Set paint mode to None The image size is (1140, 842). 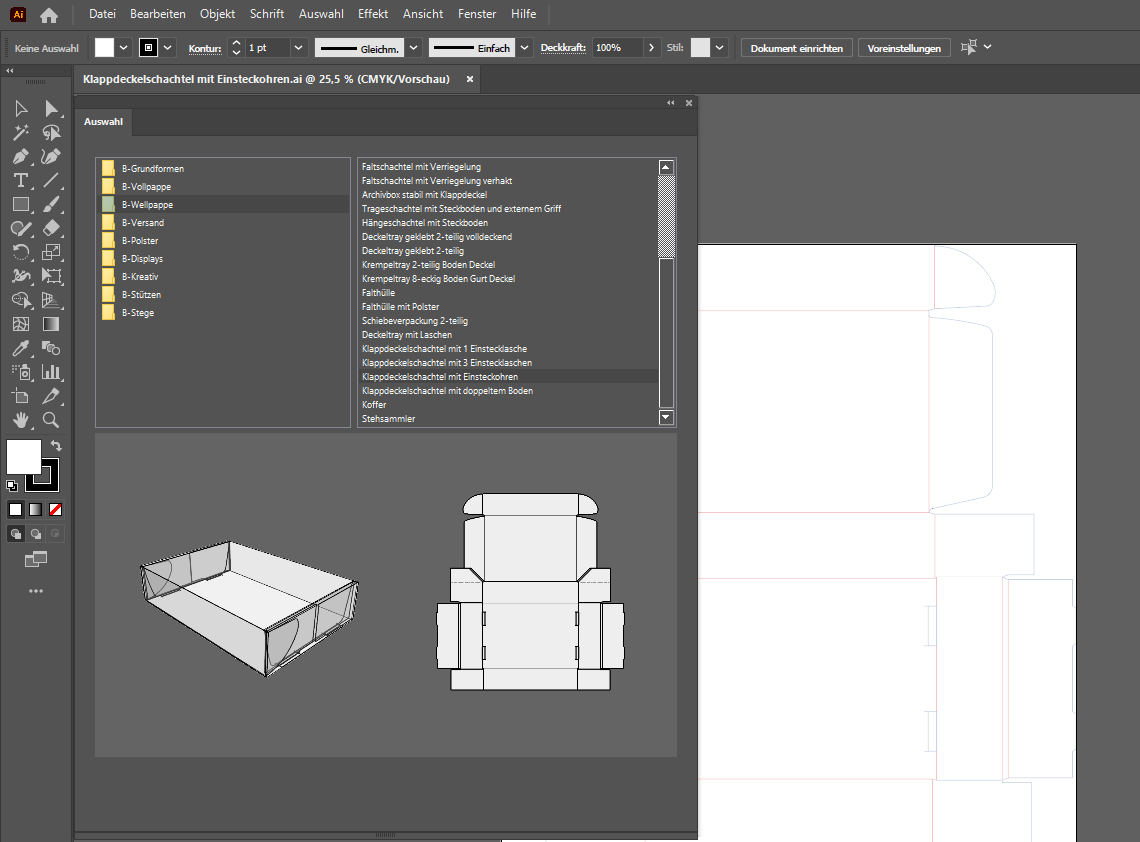coord(56,509)
